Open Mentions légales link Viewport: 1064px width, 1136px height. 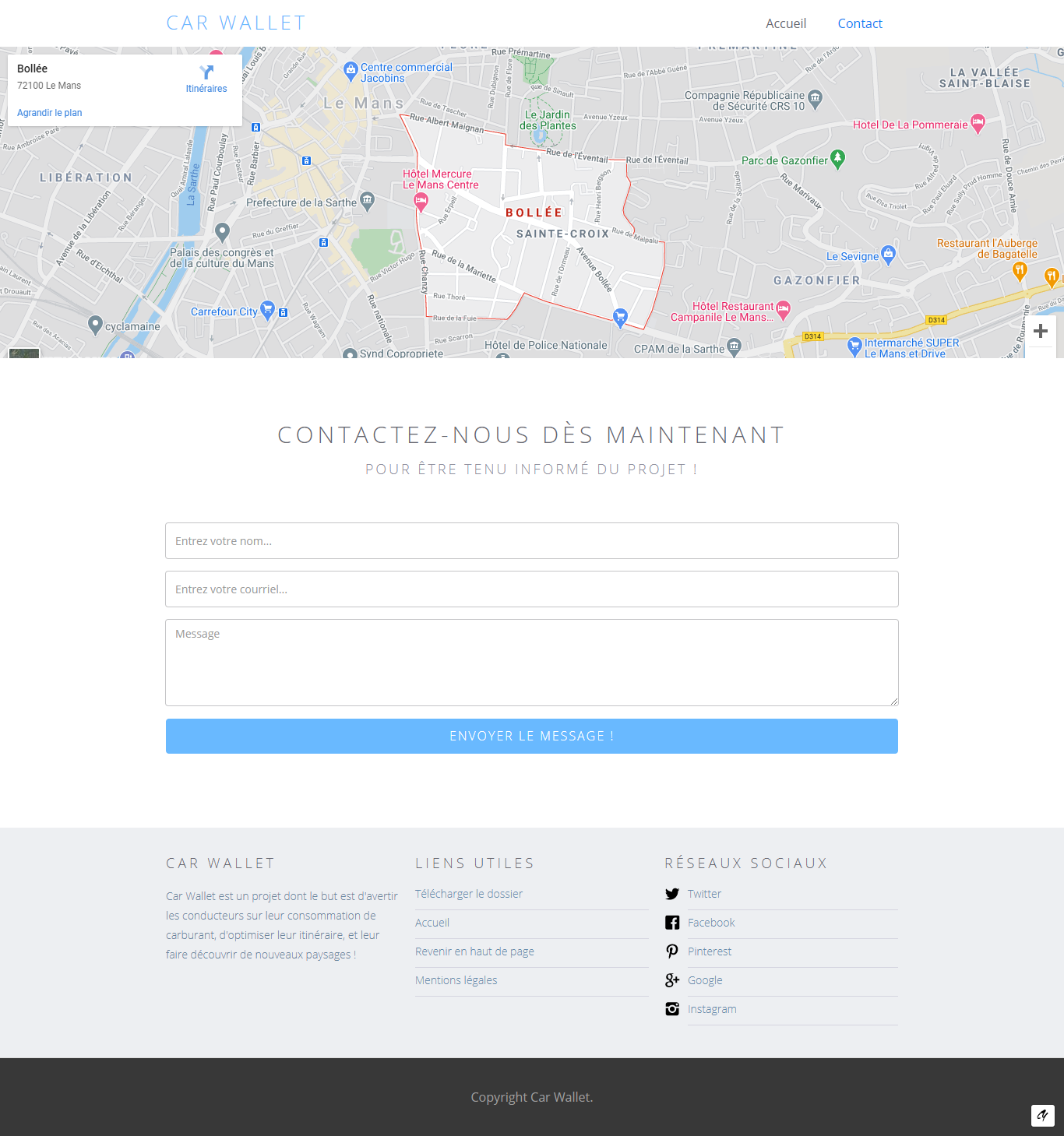point(456,980)
